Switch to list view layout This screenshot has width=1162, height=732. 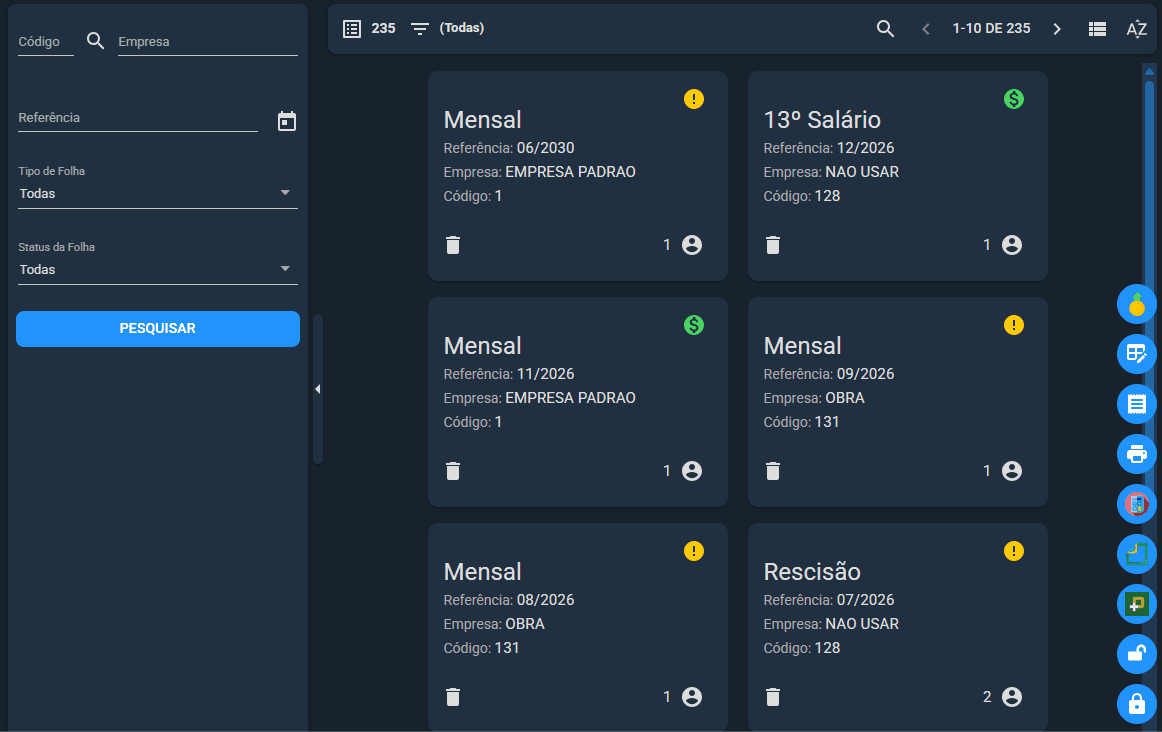[x=1097, y=29]
